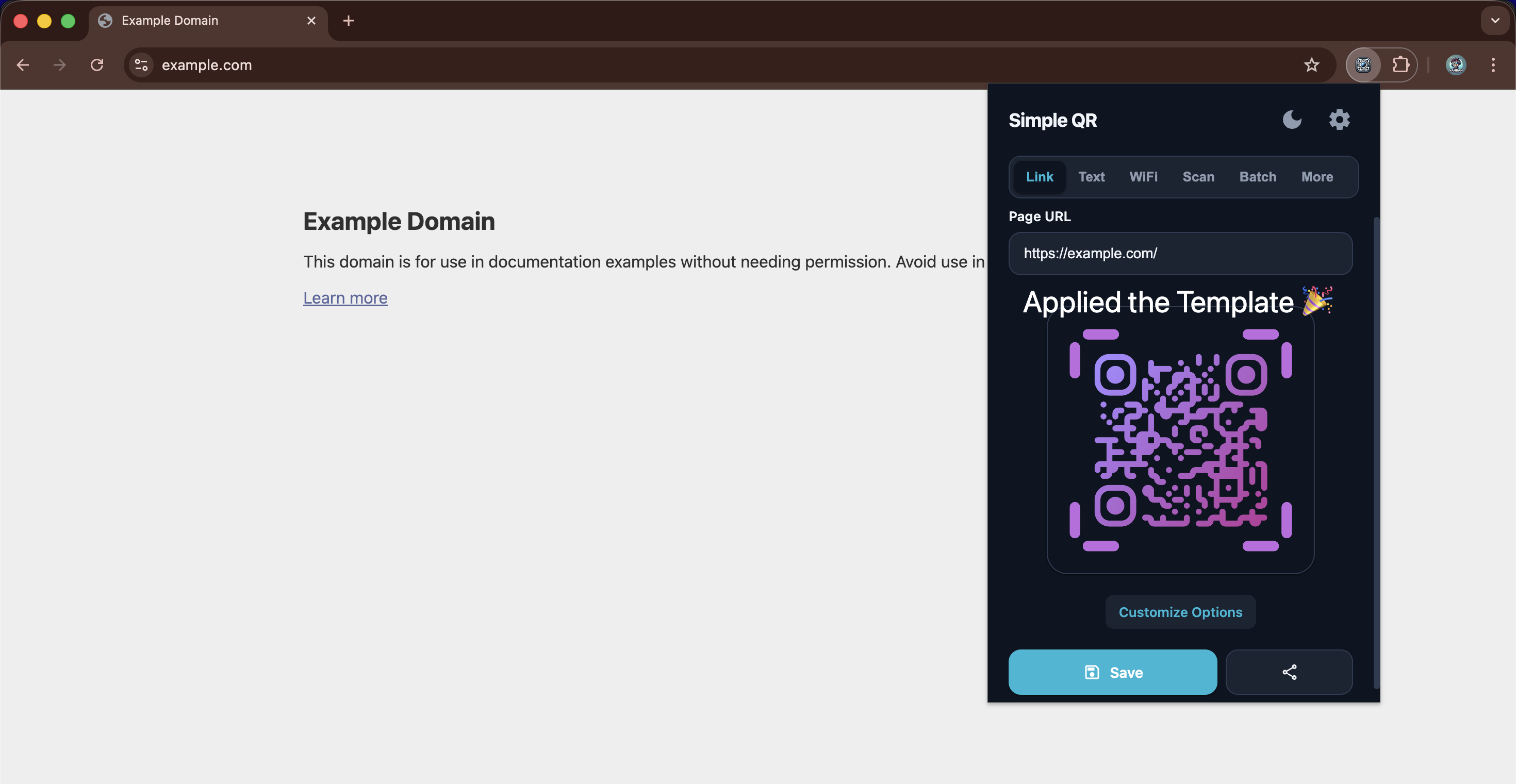Go back to the previous page
The height and width of the screenshot is (784, 1516).
pyautogui.click(x=23, y=65)
